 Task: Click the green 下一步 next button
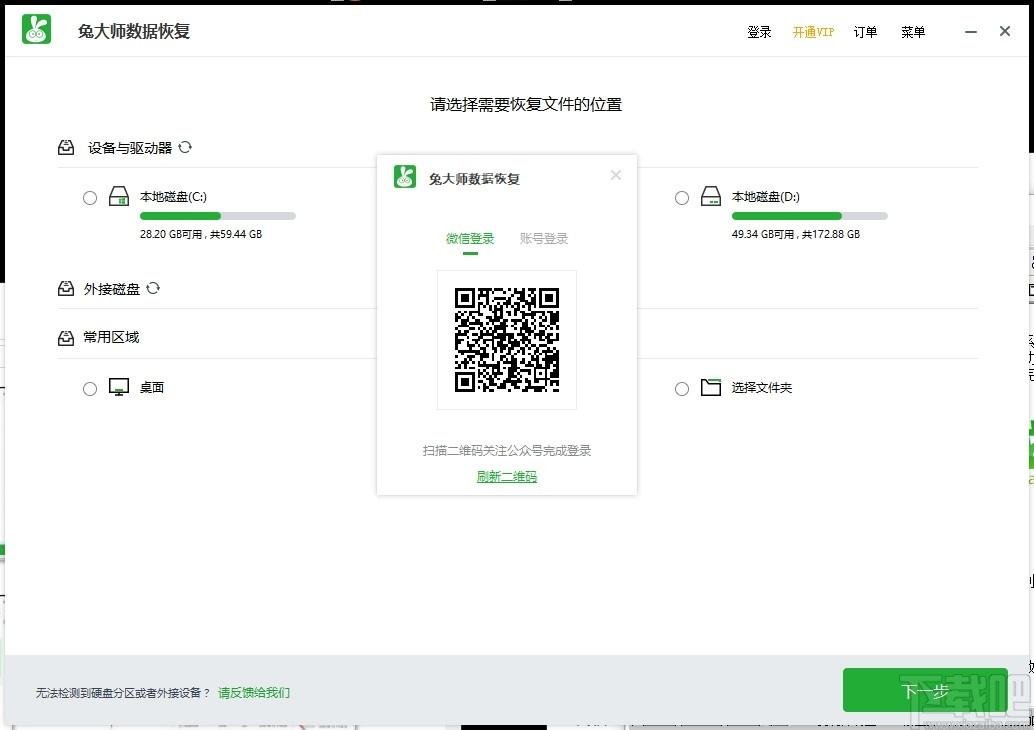click(x=925, y=690)
